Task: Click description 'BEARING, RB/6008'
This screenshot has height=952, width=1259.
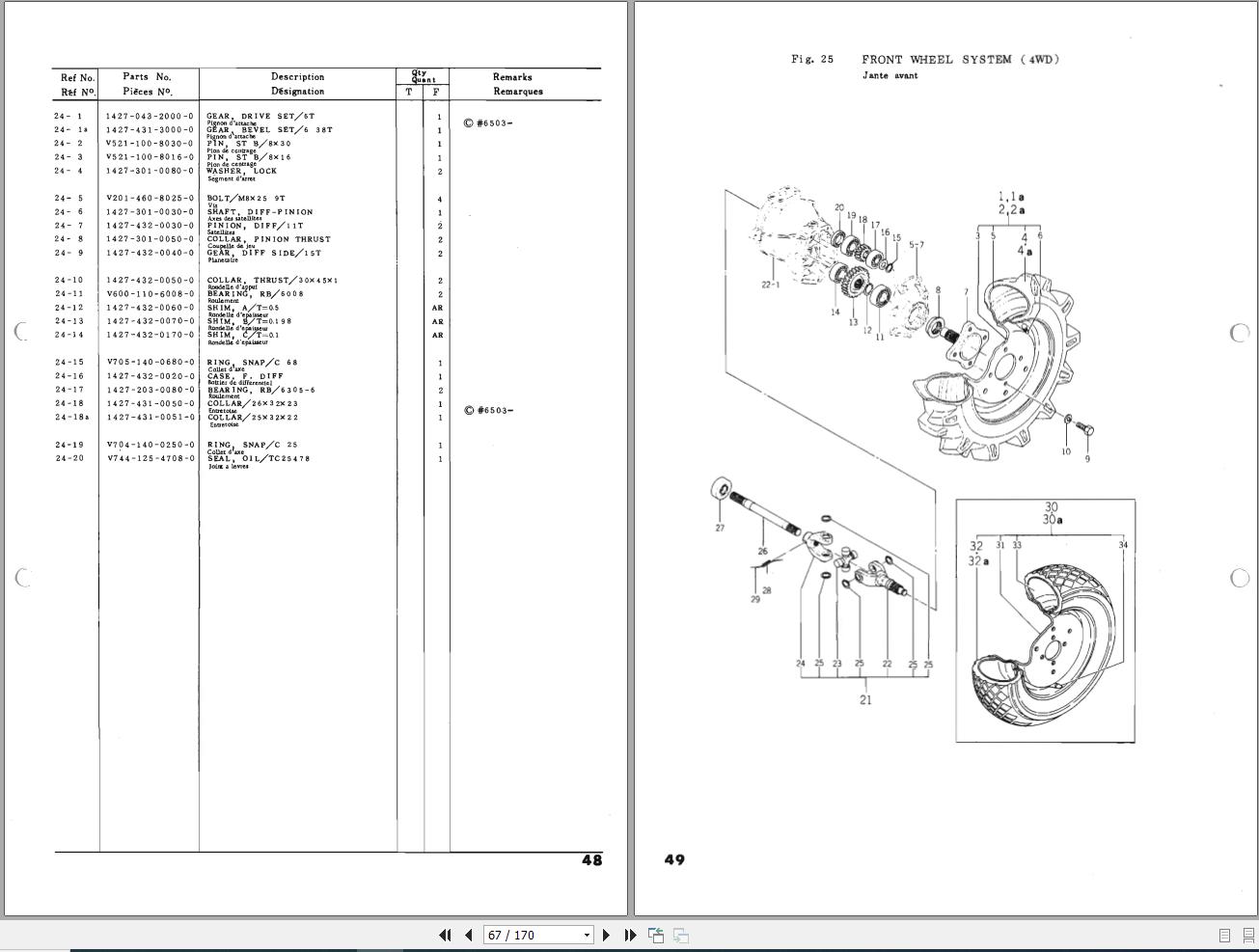Action: coord(255,294)
